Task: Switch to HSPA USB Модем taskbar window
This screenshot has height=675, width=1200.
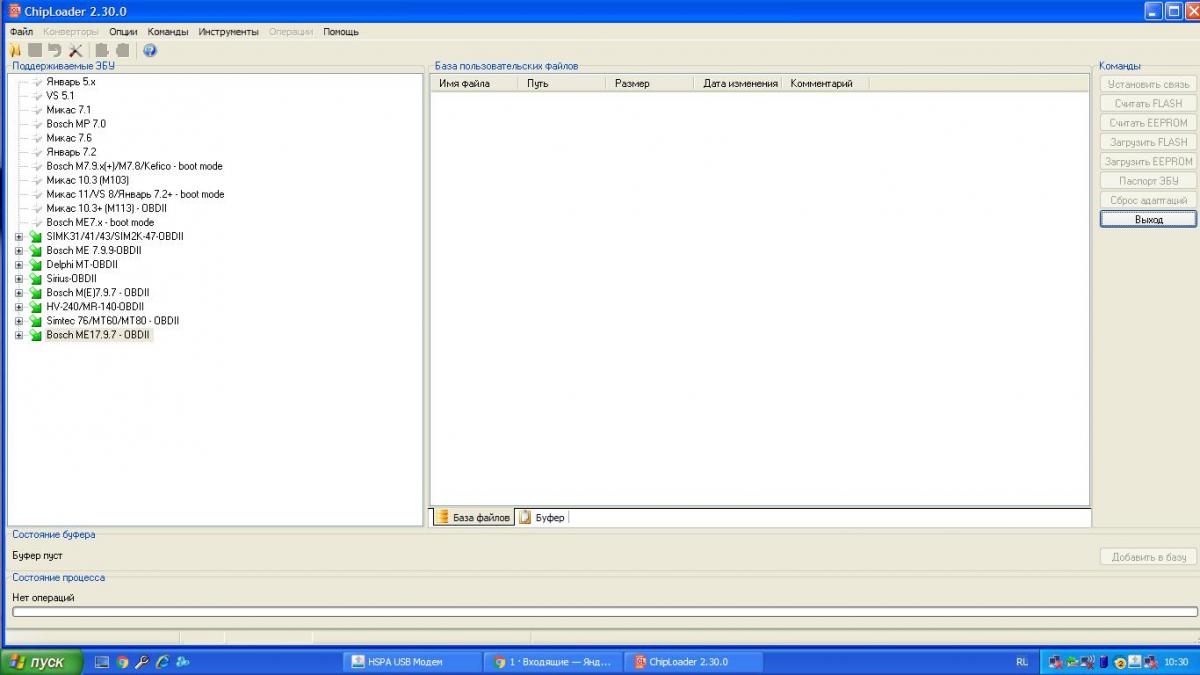Action: point(410,662)
